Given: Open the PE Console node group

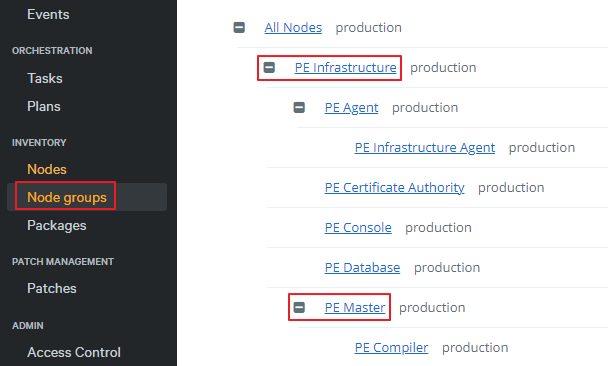Looking at the screenshot, I should point(358,228).
